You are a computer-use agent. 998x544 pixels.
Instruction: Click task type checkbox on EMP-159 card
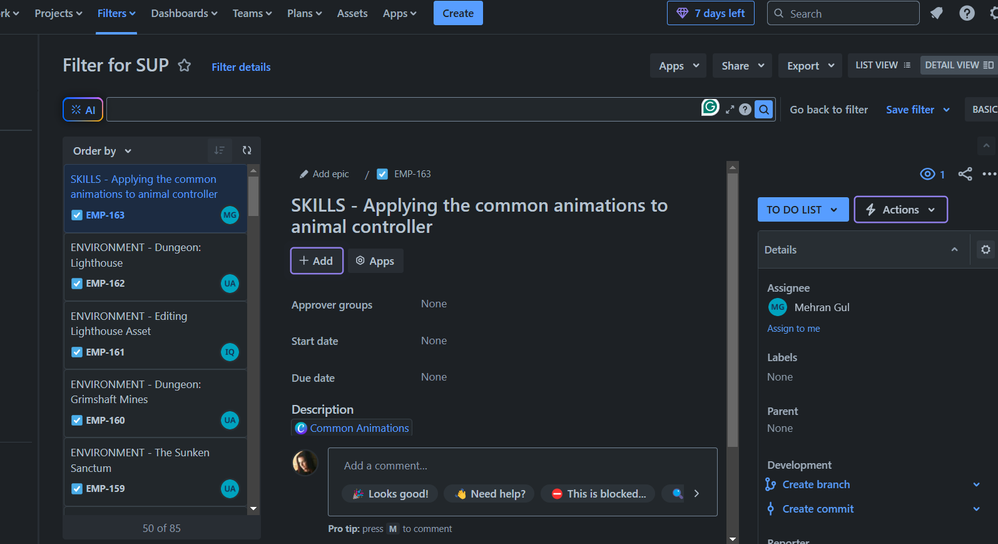[x=77, y=489]
